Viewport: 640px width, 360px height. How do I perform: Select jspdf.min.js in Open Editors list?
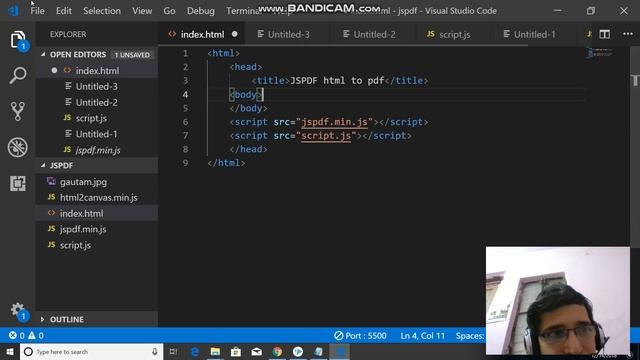tap(97, 150)
